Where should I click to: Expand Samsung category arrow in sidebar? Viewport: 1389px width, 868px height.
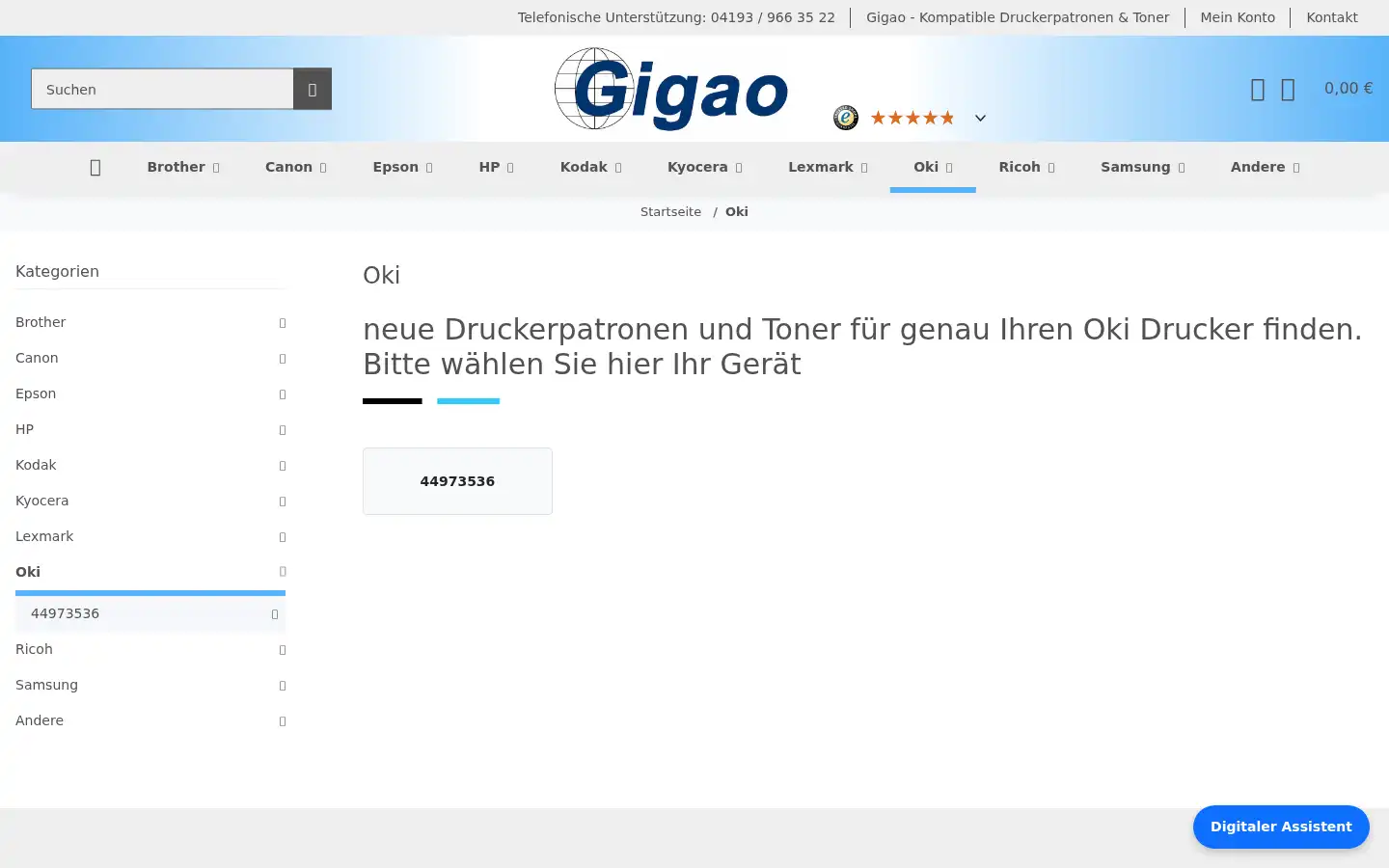tap(283, 686)
